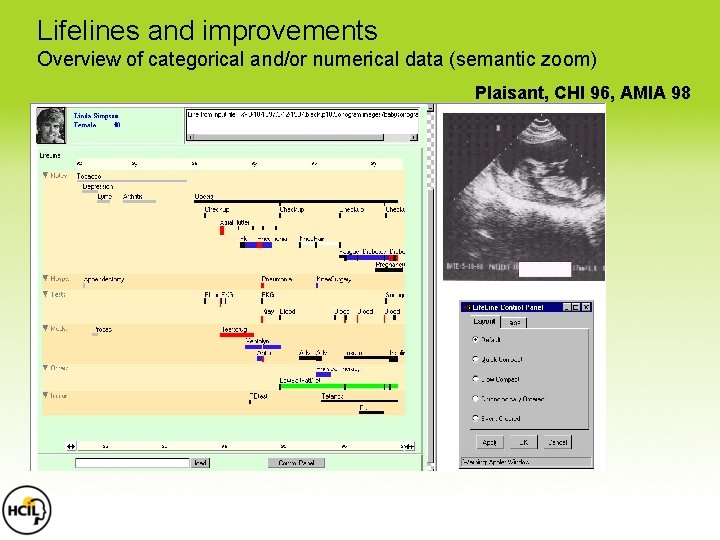Select the red Atrial flutter marker
The image size is (720, 540).
pyautogui.click(x=222, y=230)
